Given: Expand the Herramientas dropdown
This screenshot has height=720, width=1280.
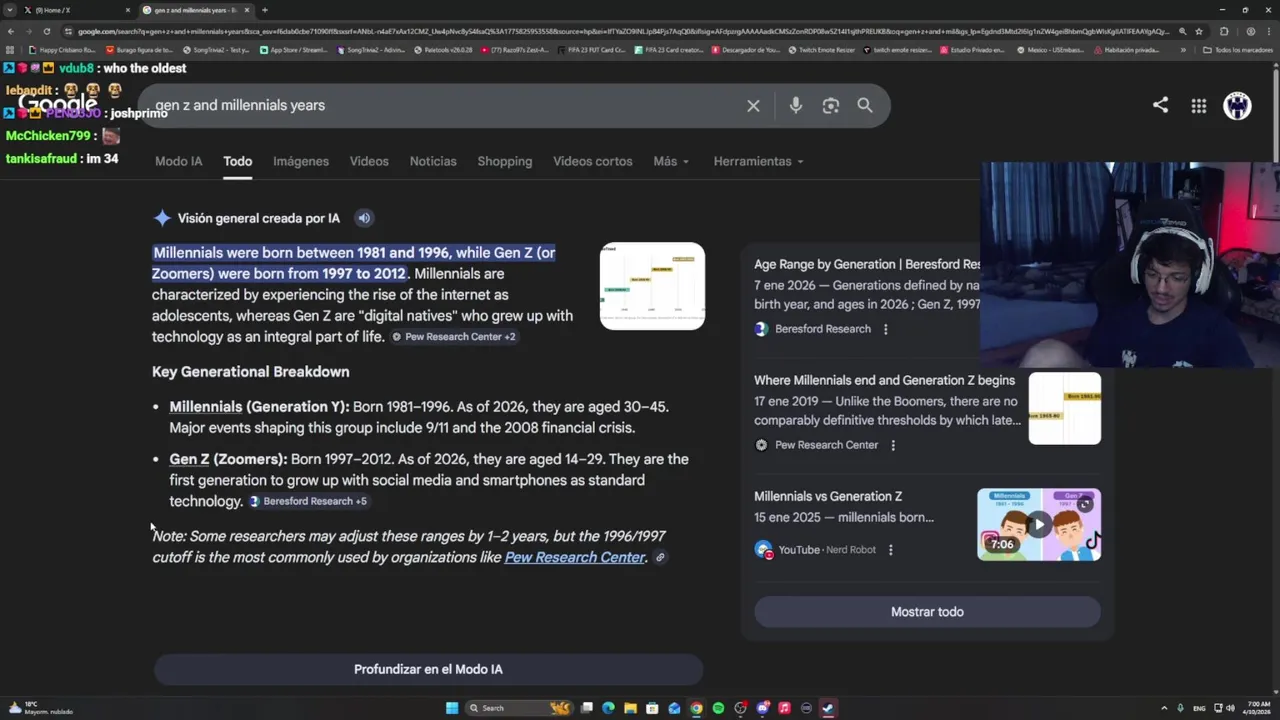Looking at the screenshot, I should [x=758, y=161].
